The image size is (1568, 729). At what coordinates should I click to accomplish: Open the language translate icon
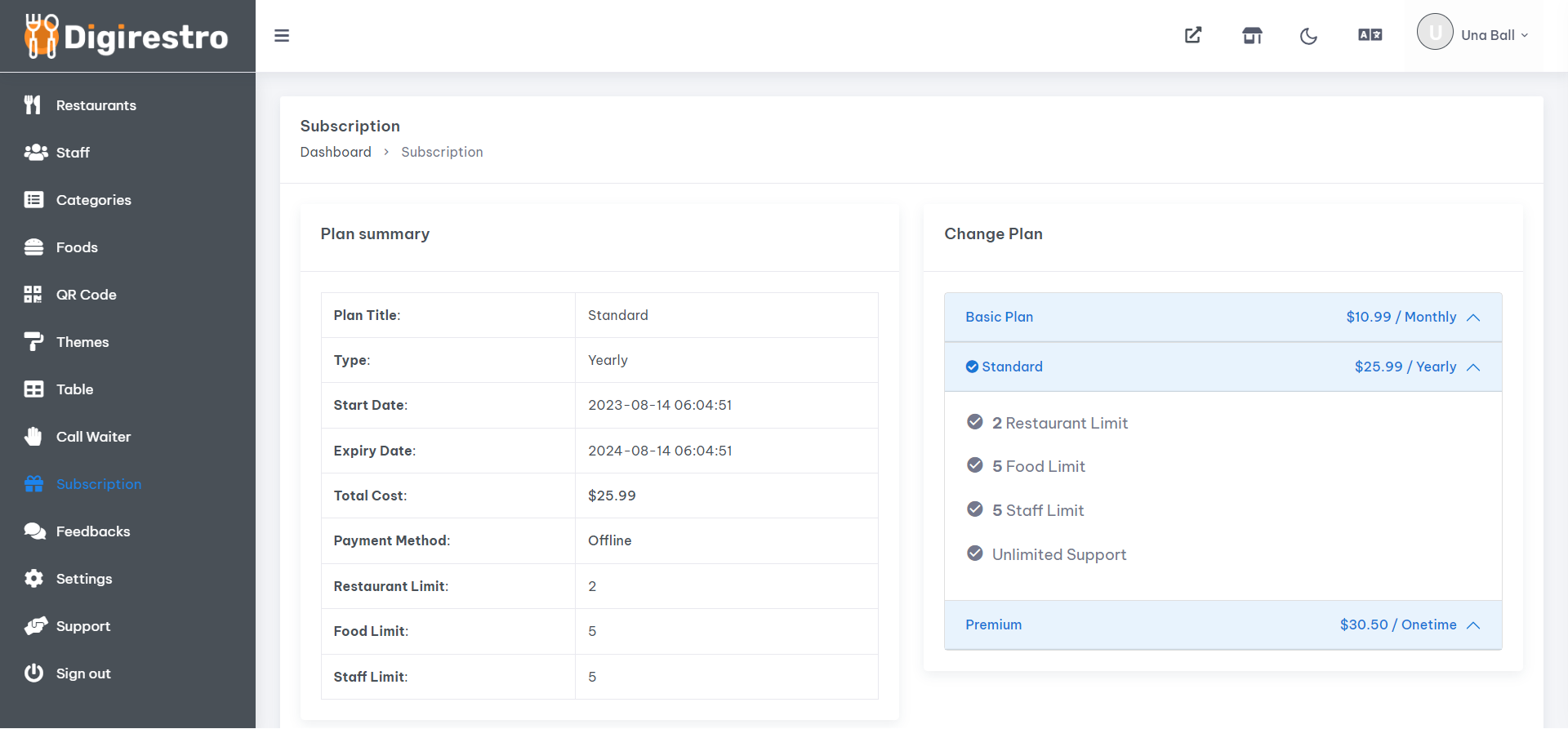tap(1370, 35)
